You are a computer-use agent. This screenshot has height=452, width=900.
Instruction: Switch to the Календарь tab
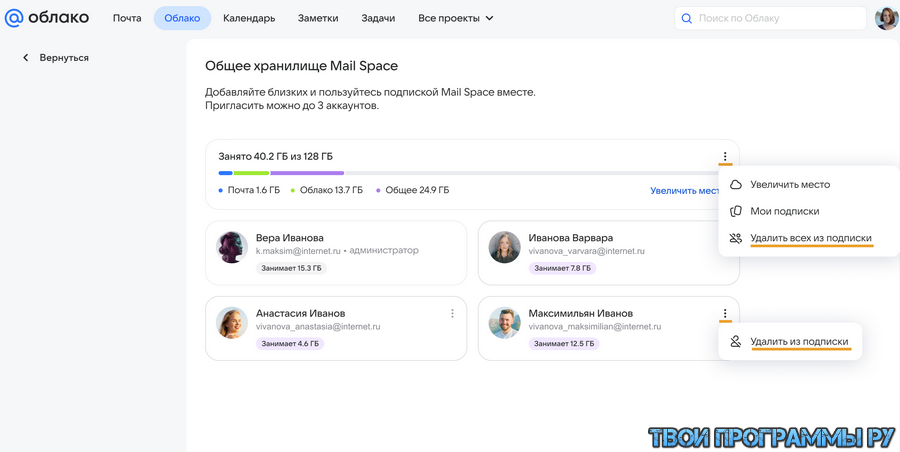249,18
